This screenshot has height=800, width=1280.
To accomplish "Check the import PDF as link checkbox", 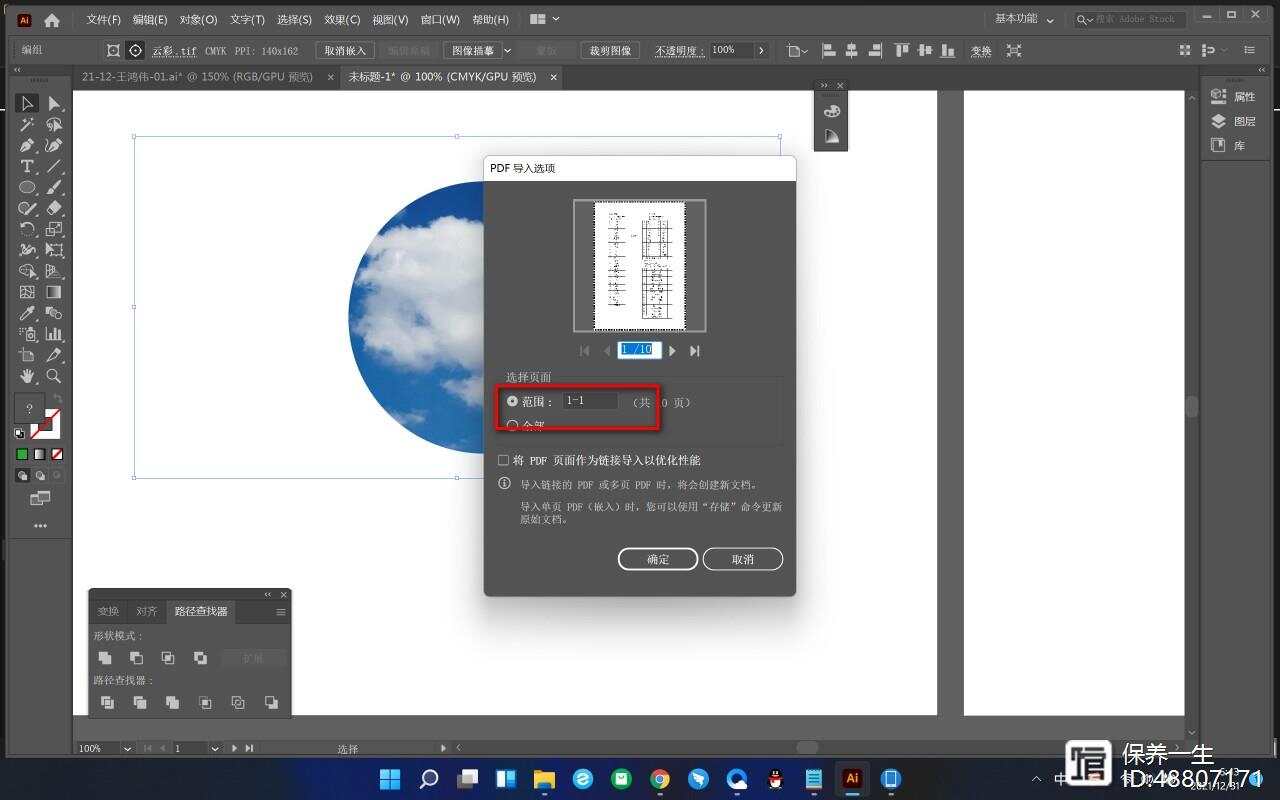I will pos(504,461).
